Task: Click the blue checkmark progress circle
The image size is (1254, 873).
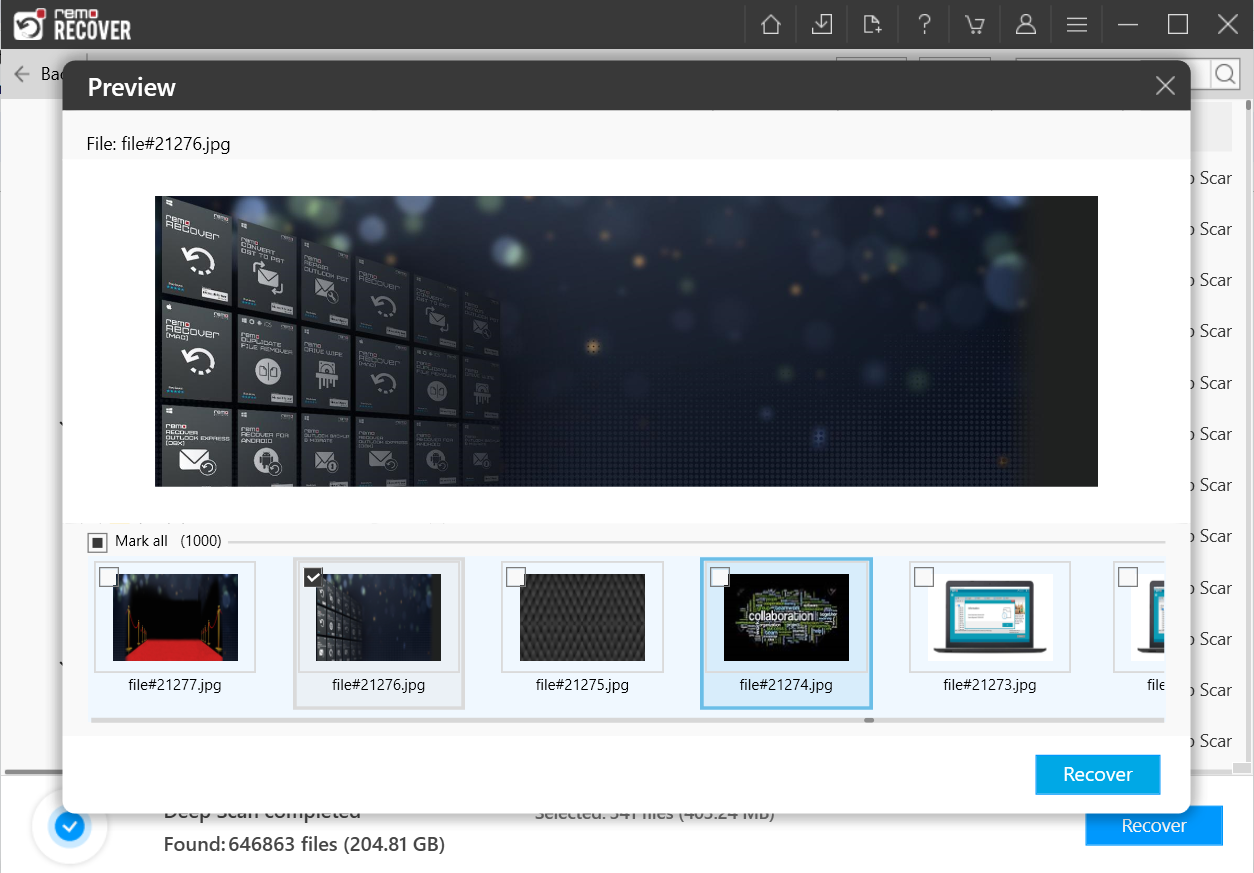Action: click(69, 826)
